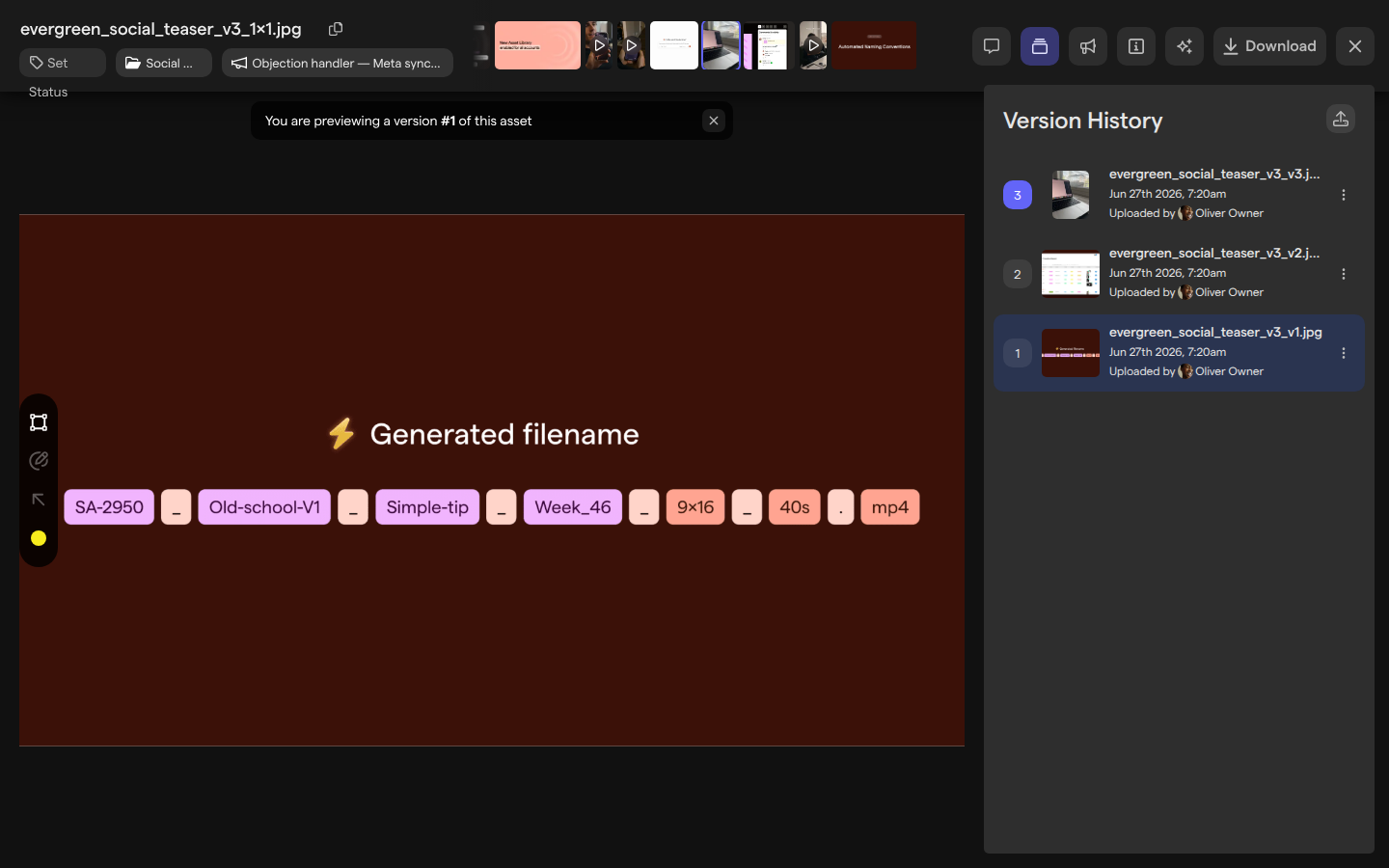The height and width of the screenshot is (868, 1389).
Task: Click the AI sparkle icon
Action: click(x=1185, y=46)
